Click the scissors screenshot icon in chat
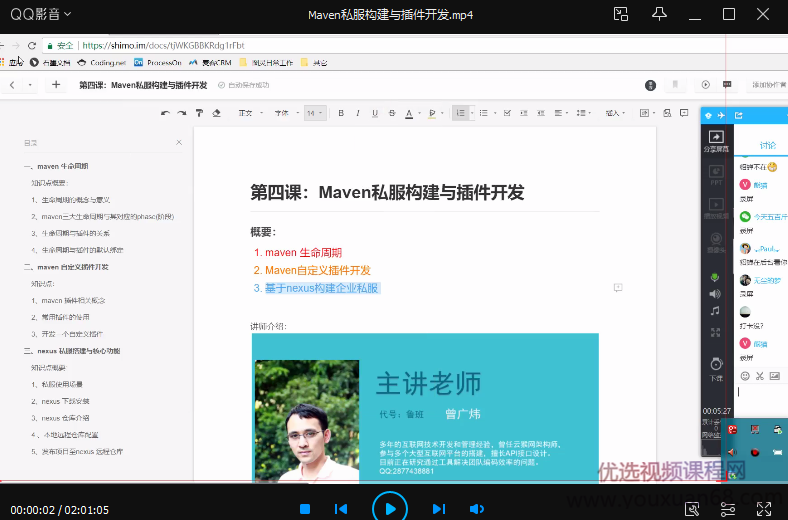This screenshot has height=520, width=788. point(760,376)
